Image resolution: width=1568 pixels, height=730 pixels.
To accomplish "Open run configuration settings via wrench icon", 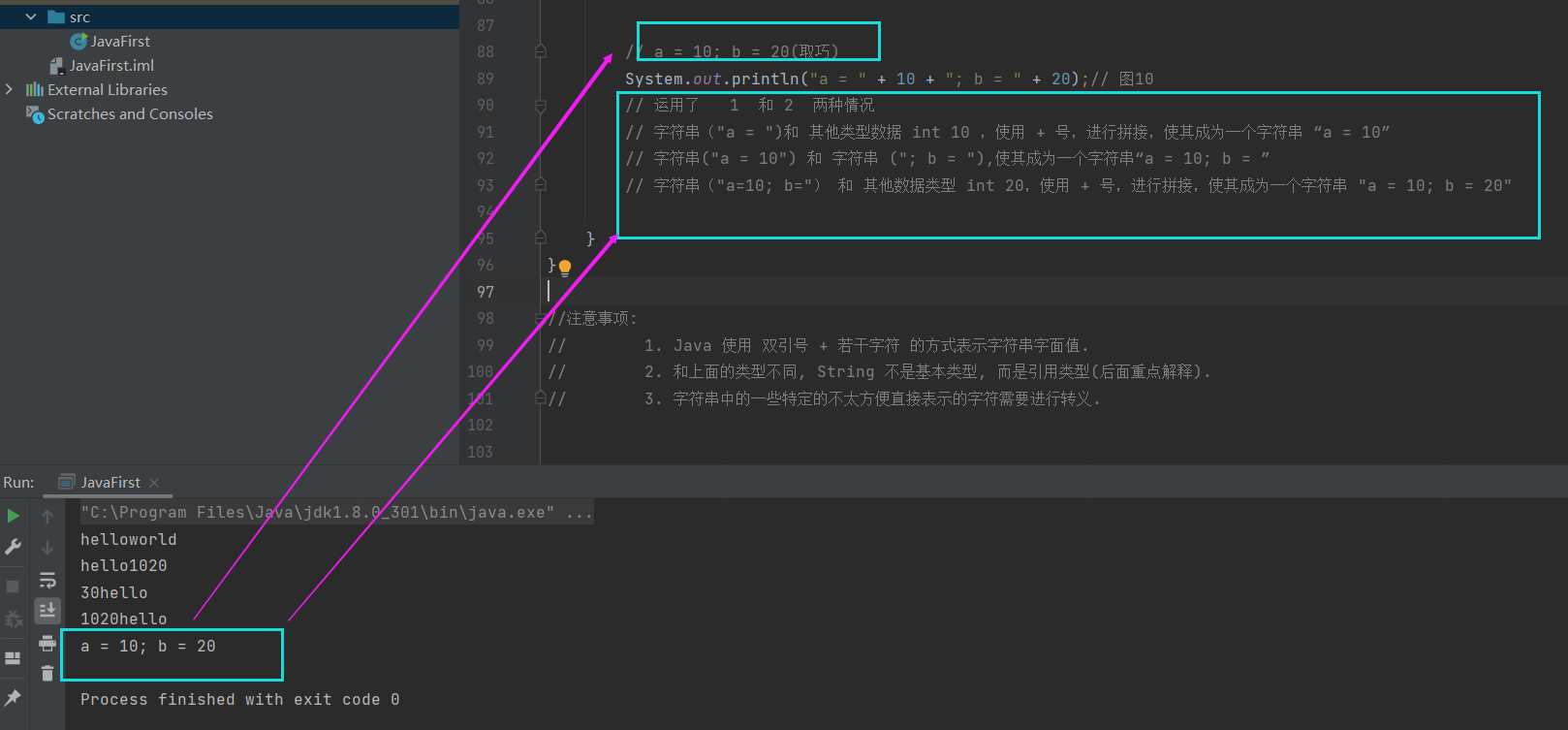I will (x=14, y=548).
